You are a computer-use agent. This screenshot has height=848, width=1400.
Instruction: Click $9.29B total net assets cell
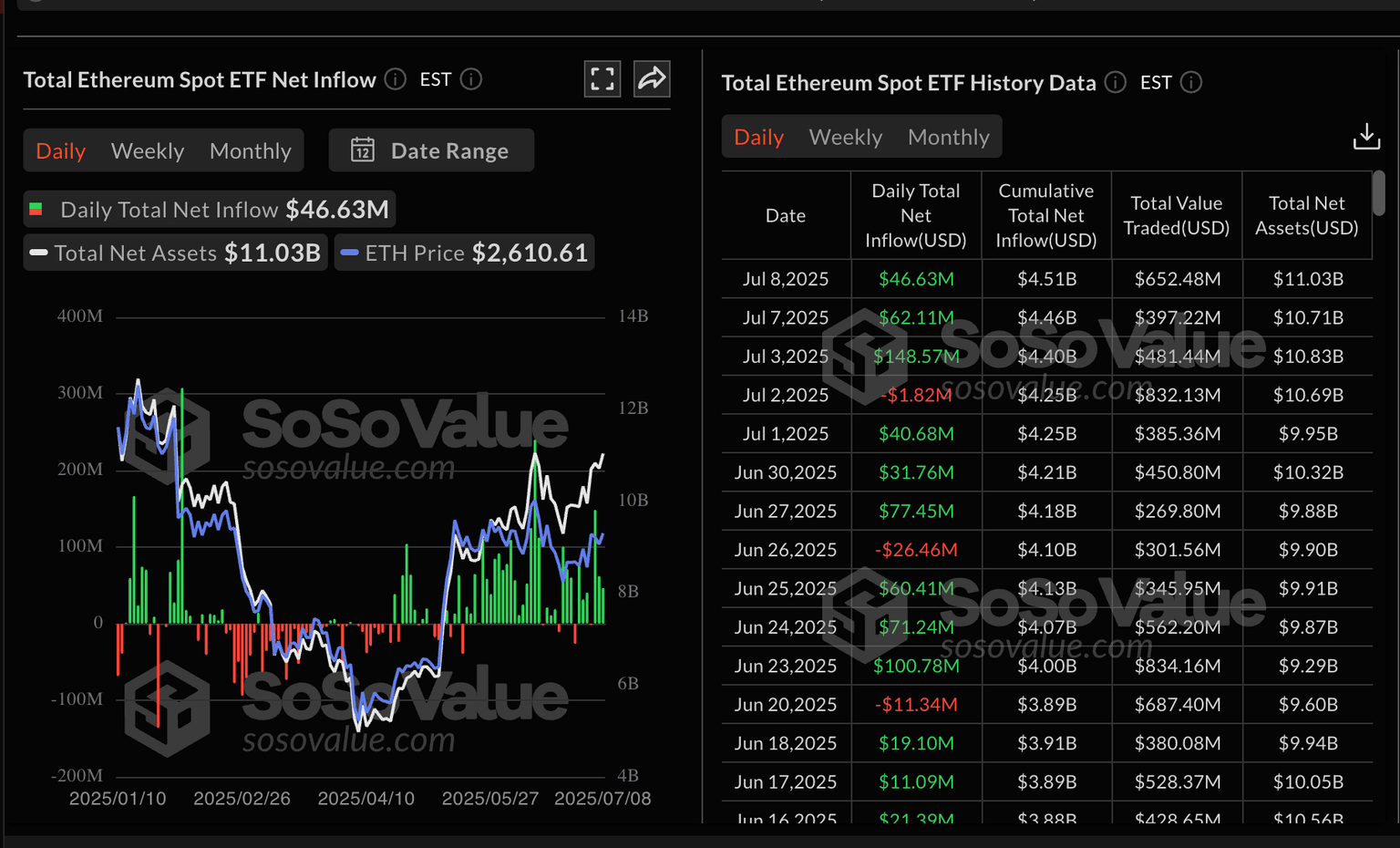tap(1307, 667)
